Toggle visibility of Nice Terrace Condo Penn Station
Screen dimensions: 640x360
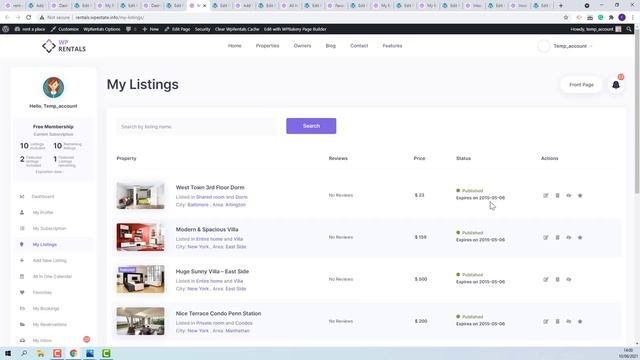coord(569,322)
